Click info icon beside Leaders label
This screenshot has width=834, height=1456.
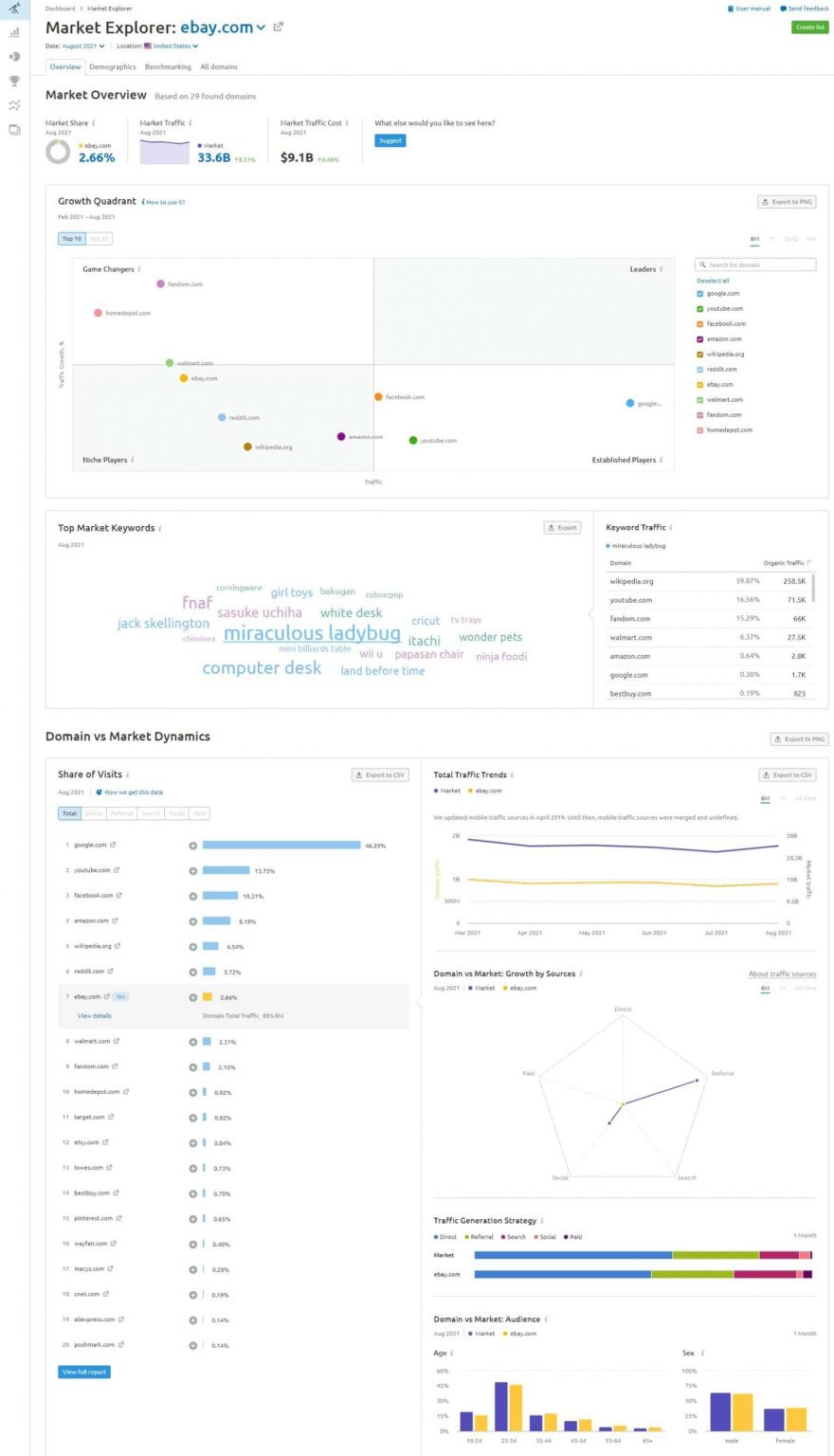[x=662, y=269]
